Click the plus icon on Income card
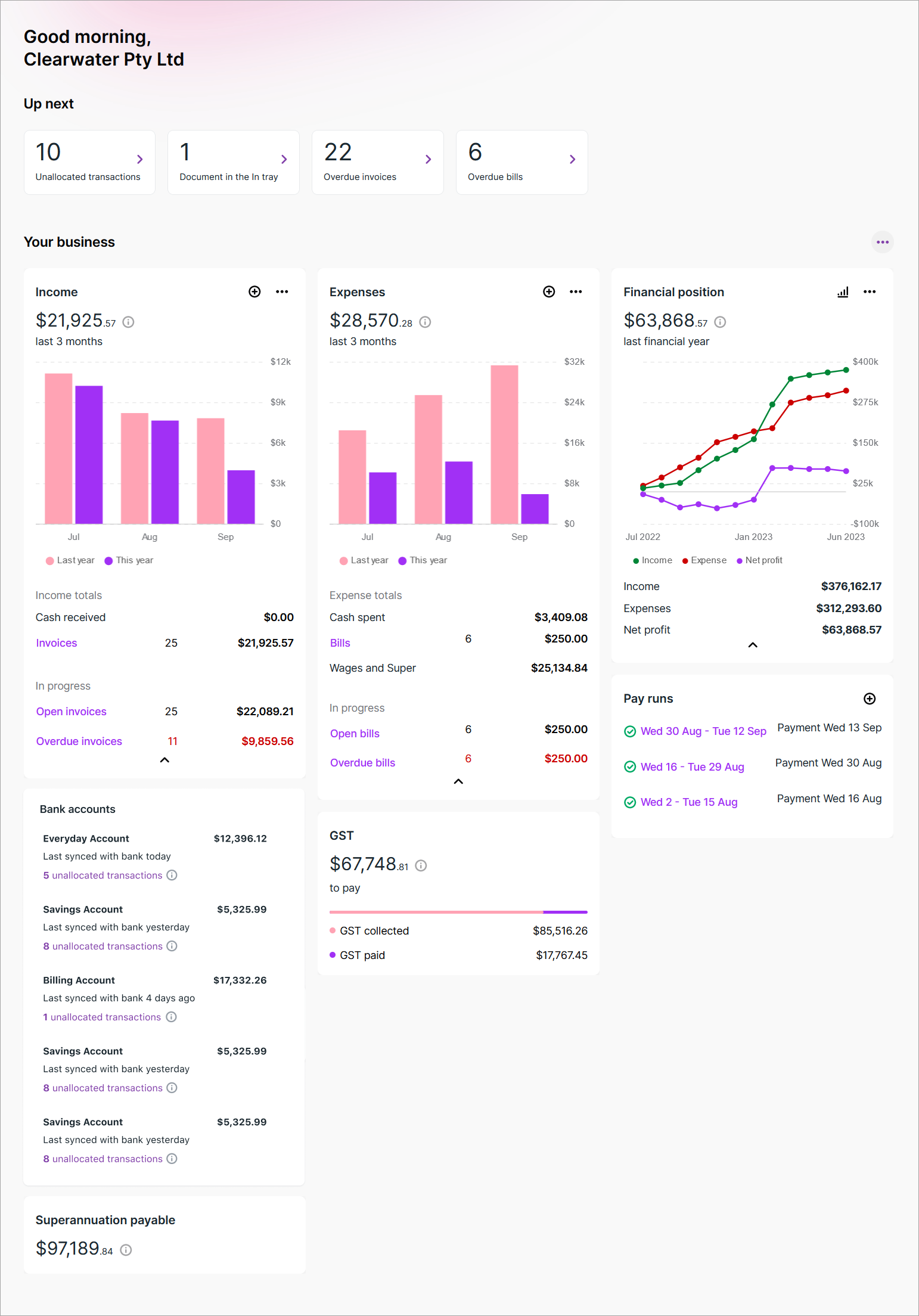919x1316 pixels. point(254,291)
